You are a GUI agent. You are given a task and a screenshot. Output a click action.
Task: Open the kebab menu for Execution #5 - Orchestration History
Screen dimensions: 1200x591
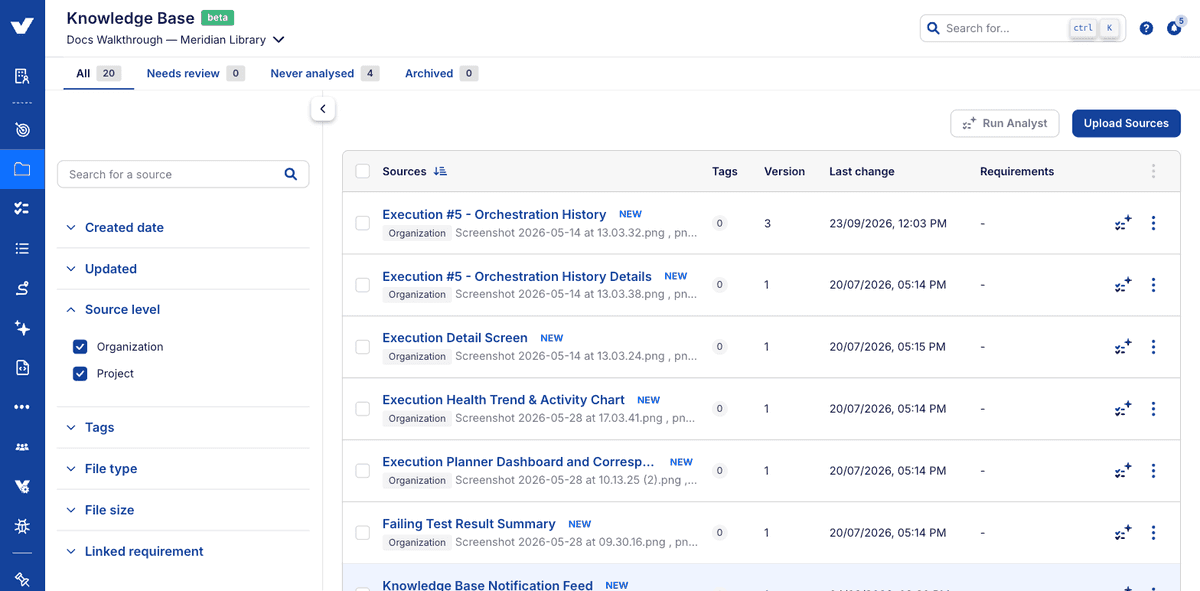point(1153,223)
